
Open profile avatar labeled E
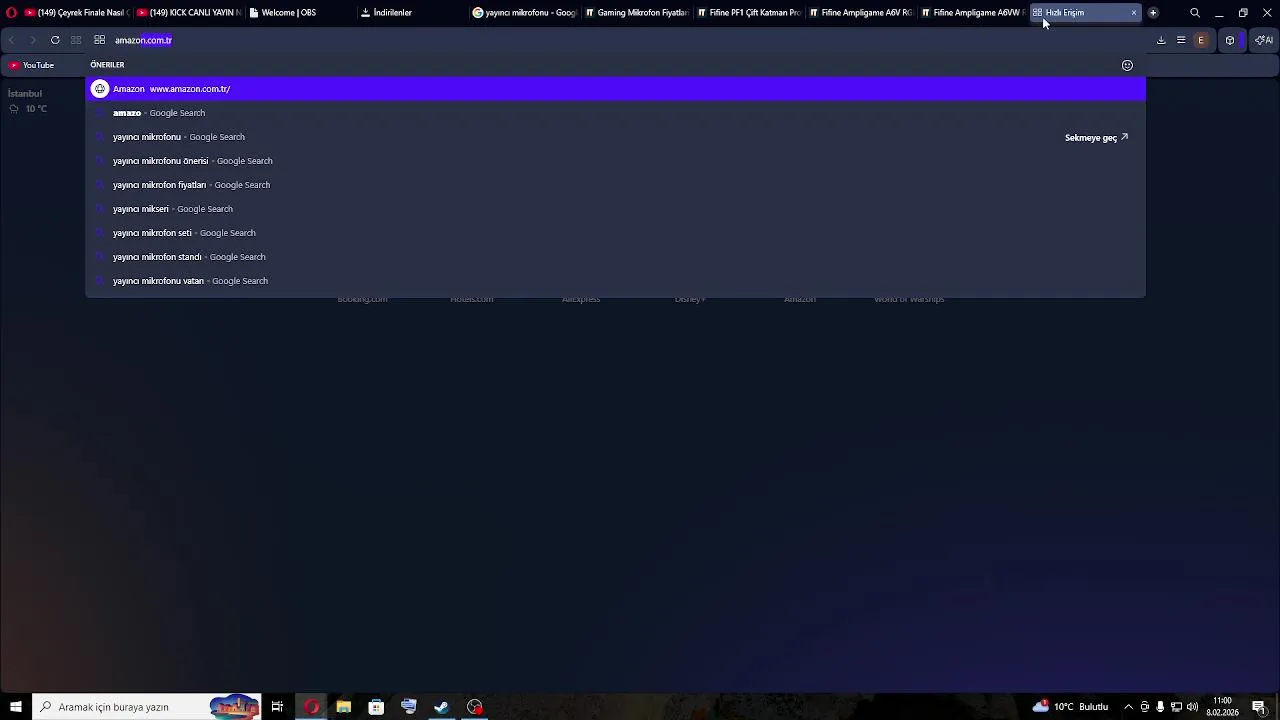(1201, 40)
